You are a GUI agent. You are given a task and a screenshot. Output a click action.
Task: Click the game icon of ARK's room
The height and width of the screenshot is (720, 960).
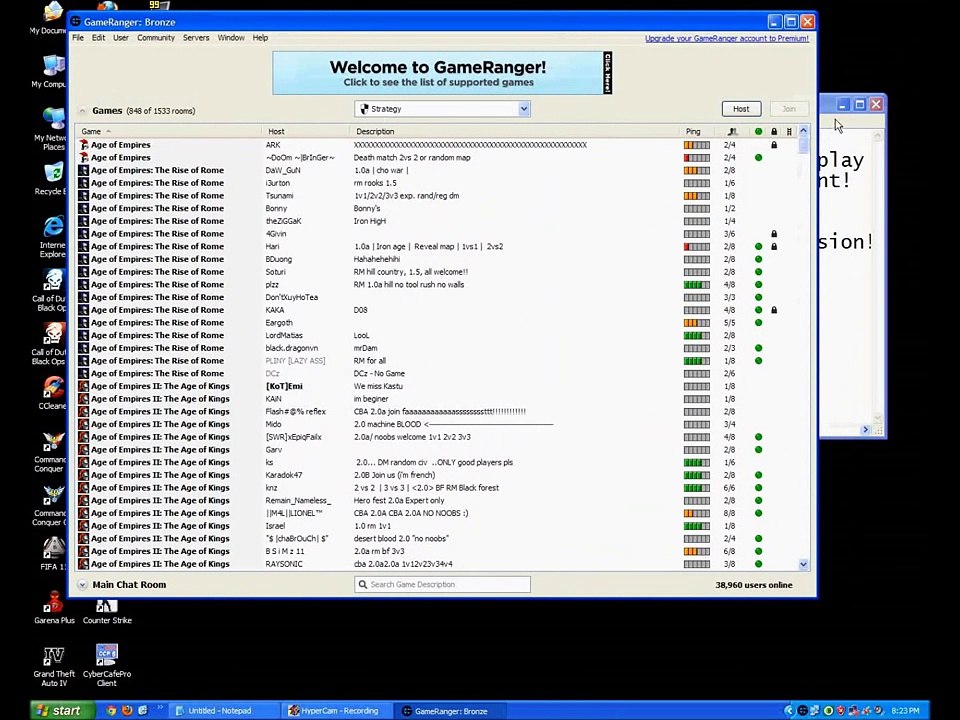(84, 145)
